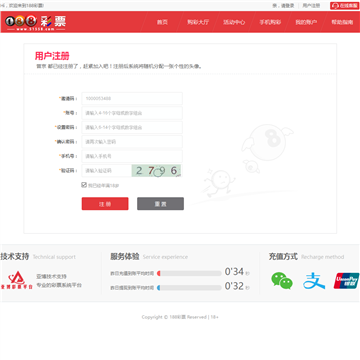Go to 活动中心 activity center
The image size is (360, 360).
point(234,22)
